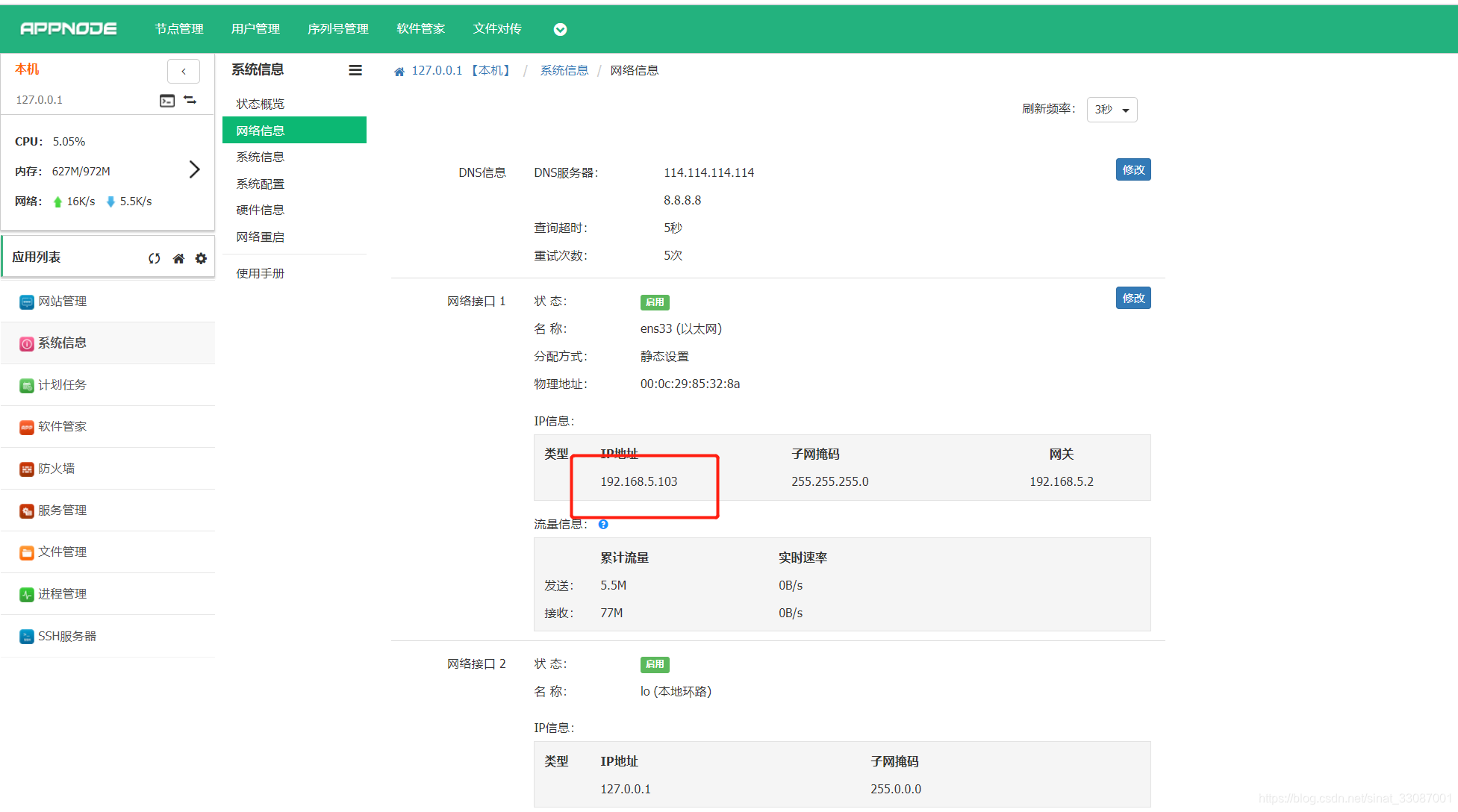This screenshot has height=812, width=1458.
Task: Click the APPNODE logo
Action: coord(69,28)
